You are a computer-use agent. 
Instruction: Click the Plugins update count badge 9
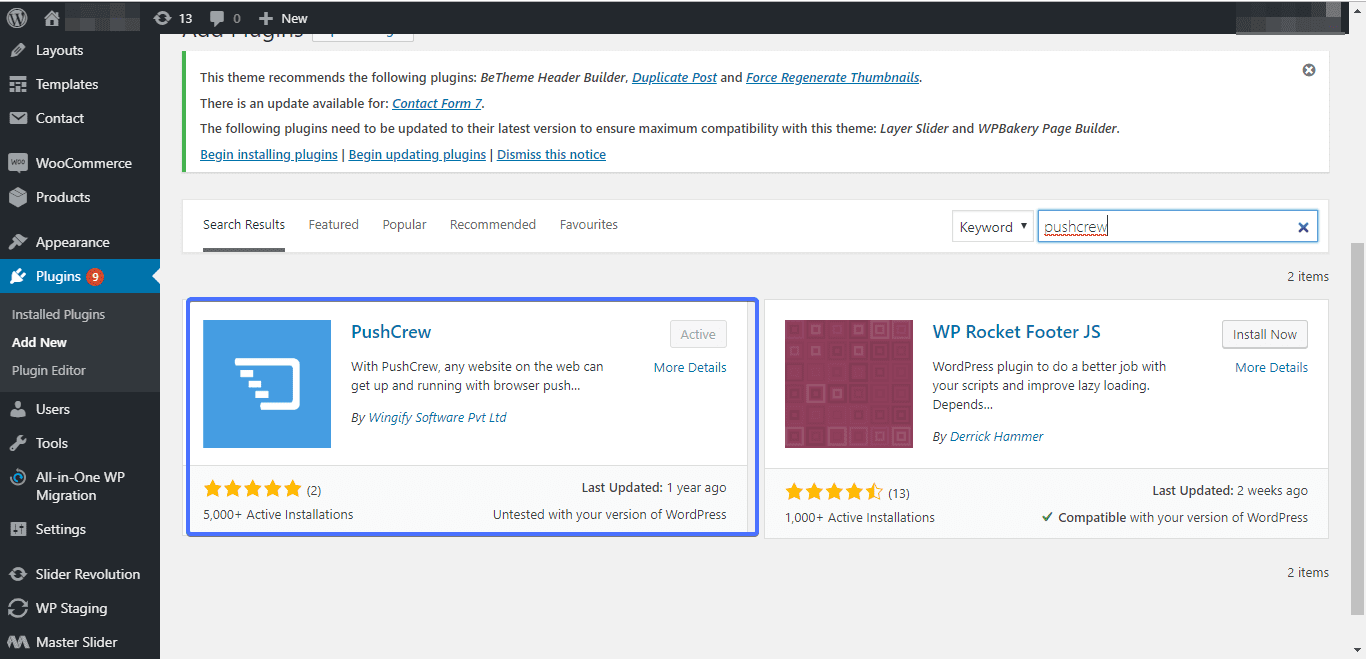tap(95, 276)
